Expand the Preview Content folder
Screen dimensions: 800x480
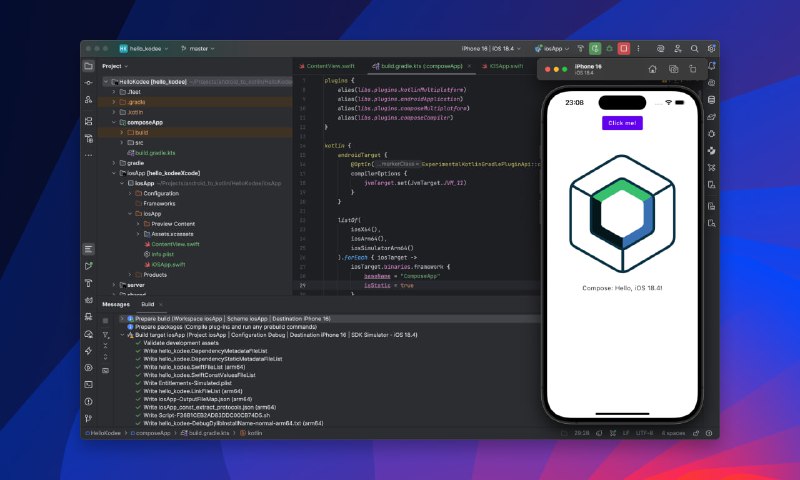[138, 224]
